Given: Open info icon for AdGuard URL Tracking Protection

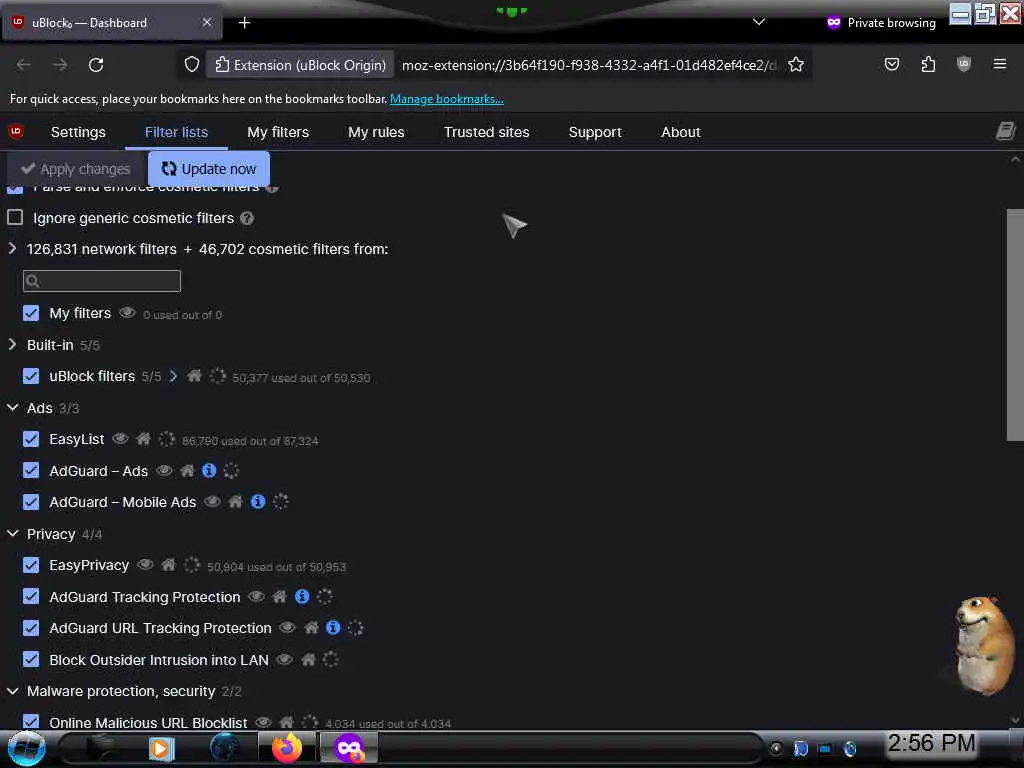Looking at the screenshot, I should [333, 628].
